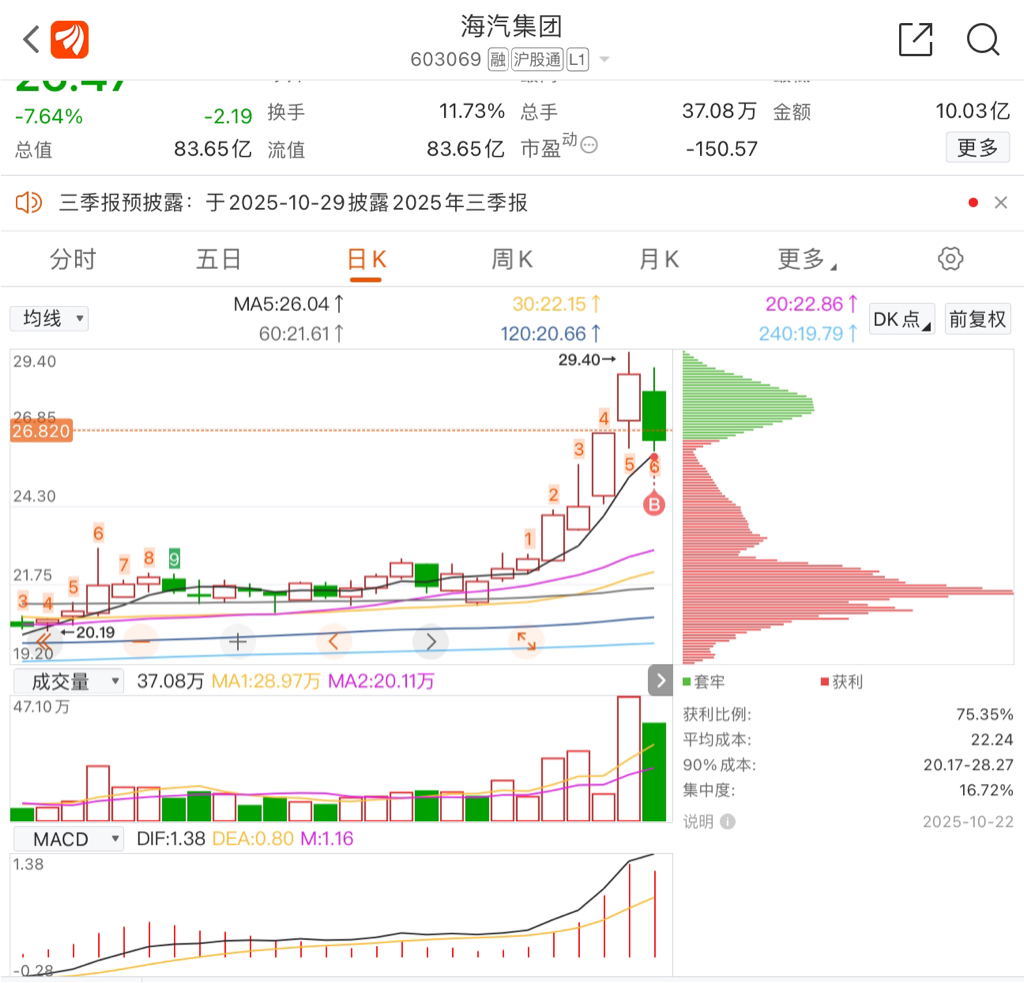Click the 获利比例 75.35% value
Screen dimensions: 1024x983
[x=985, y=715]
